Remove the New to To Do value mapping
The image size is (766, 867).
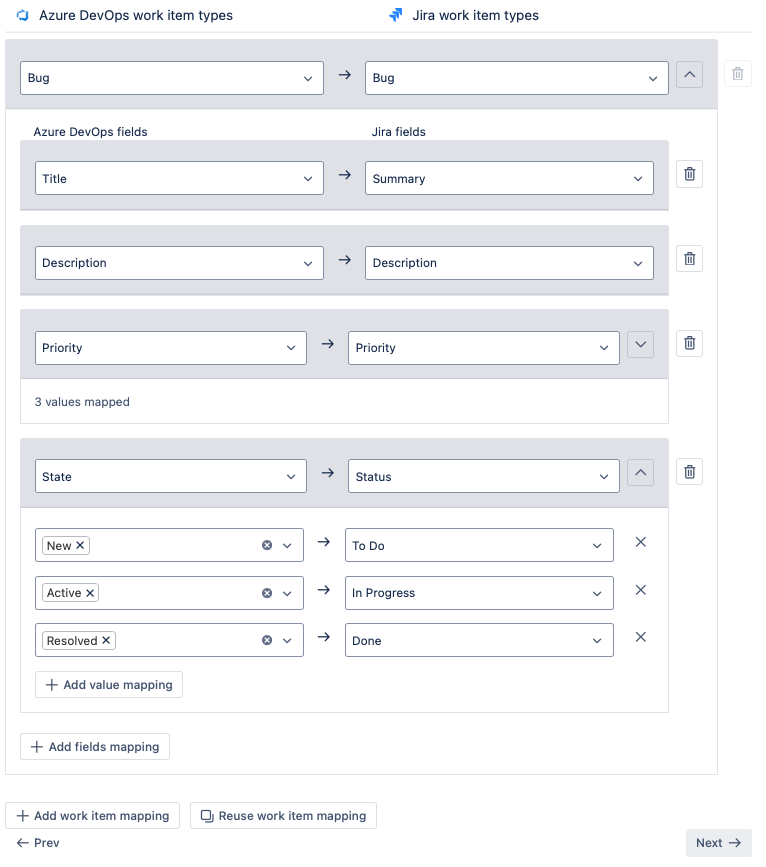coord(641,542)
